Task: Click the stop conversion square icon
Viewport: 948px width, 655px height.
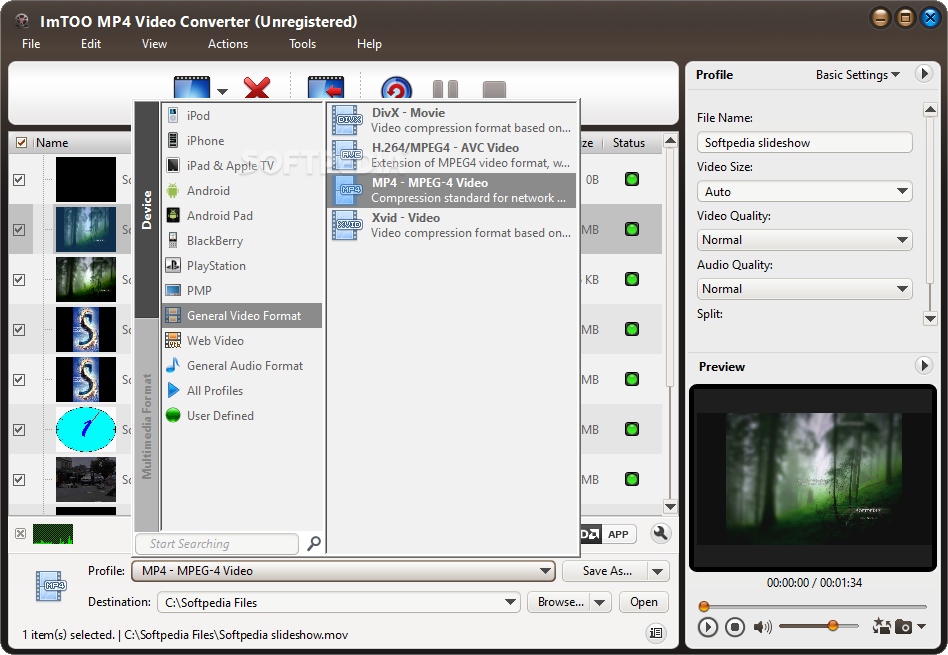Action: tap(494, 90)
